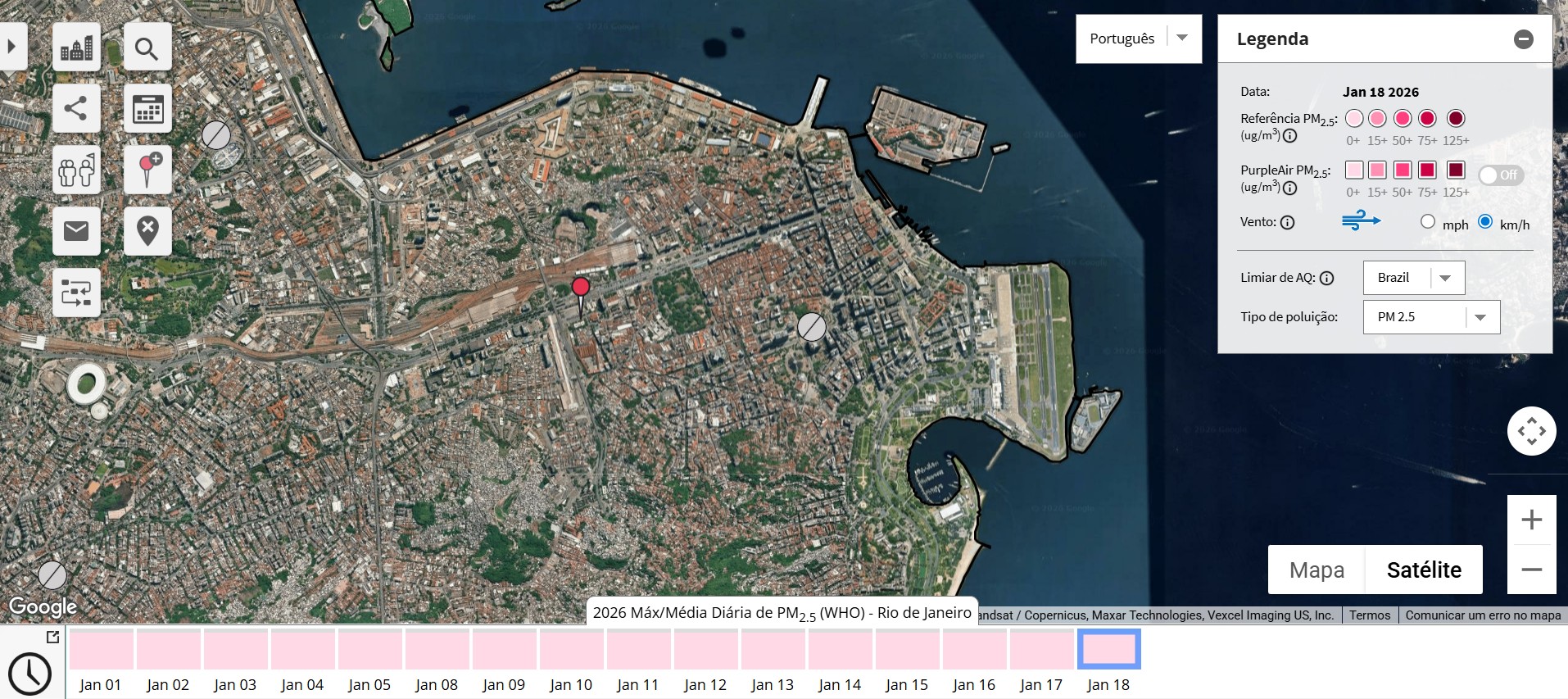Click the 75+ PurpleAir square swatch
Screen dimensions: 1568x699
click(1428, 170)
